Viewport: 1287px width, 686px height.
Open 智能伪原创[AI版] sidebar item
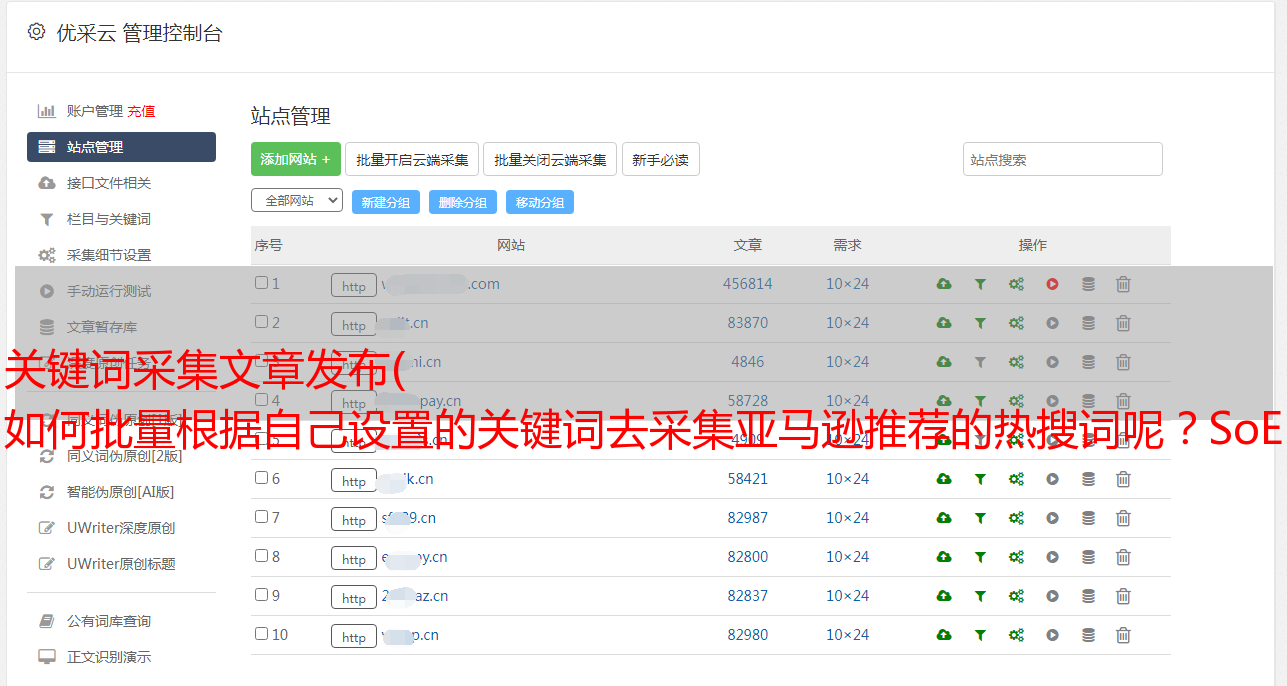click(x=121, y=492)
